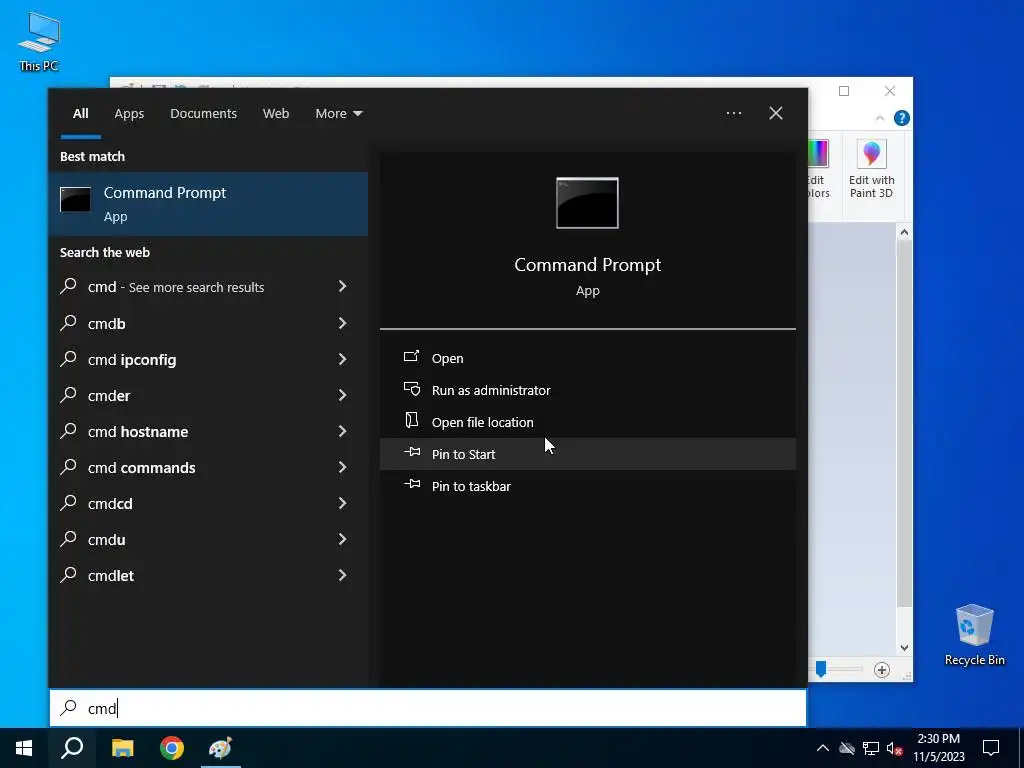Click the search box containing cmd
The width and height of the screenshot is (1024, 768).
point(428,708)
